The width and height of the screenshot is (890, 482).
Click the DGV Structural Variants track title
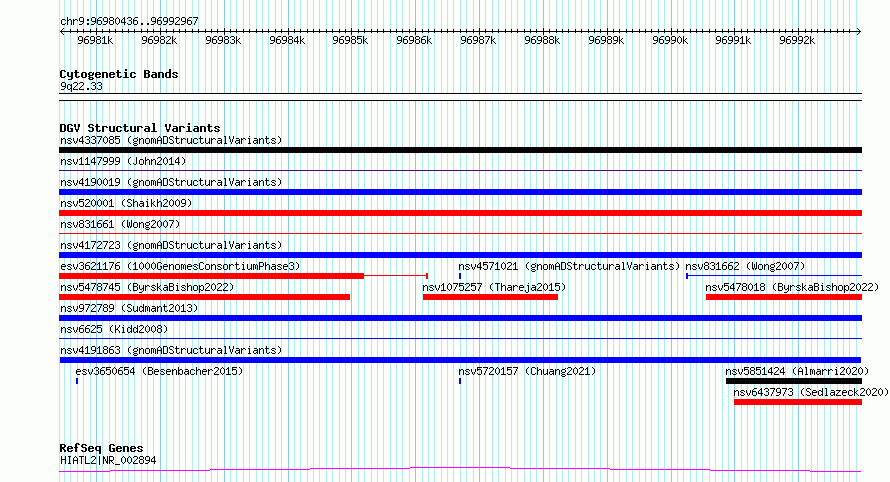pos(140,128)
